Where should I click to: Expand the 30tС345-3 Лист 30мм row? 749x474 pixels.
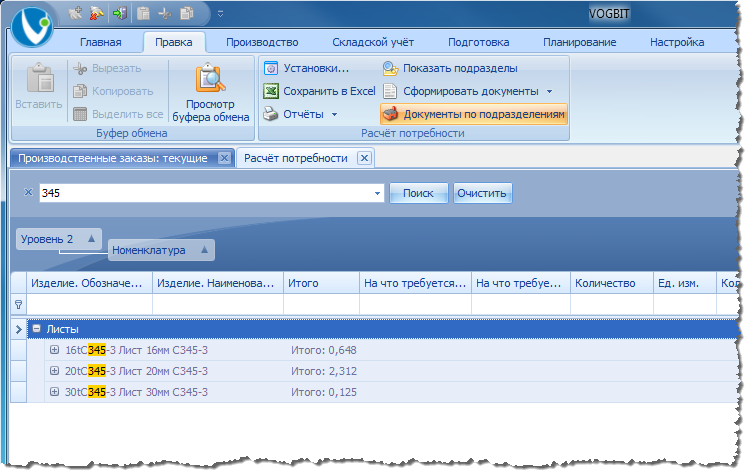point(54,392)
